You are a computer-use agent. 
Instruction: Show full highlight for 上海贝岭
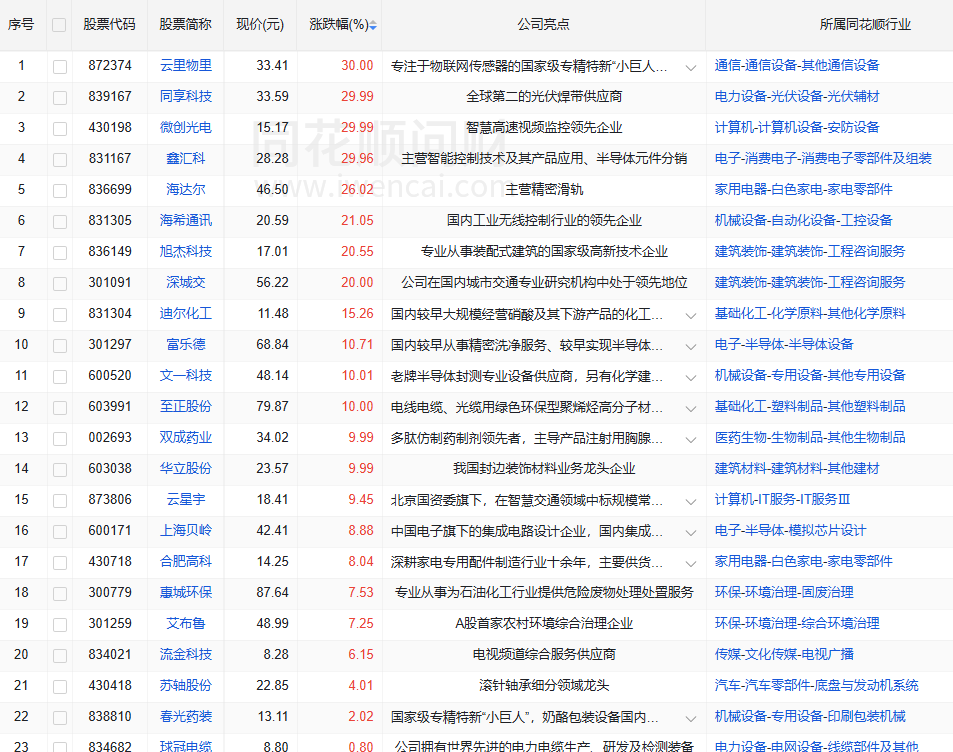click(x=691, y=533)
